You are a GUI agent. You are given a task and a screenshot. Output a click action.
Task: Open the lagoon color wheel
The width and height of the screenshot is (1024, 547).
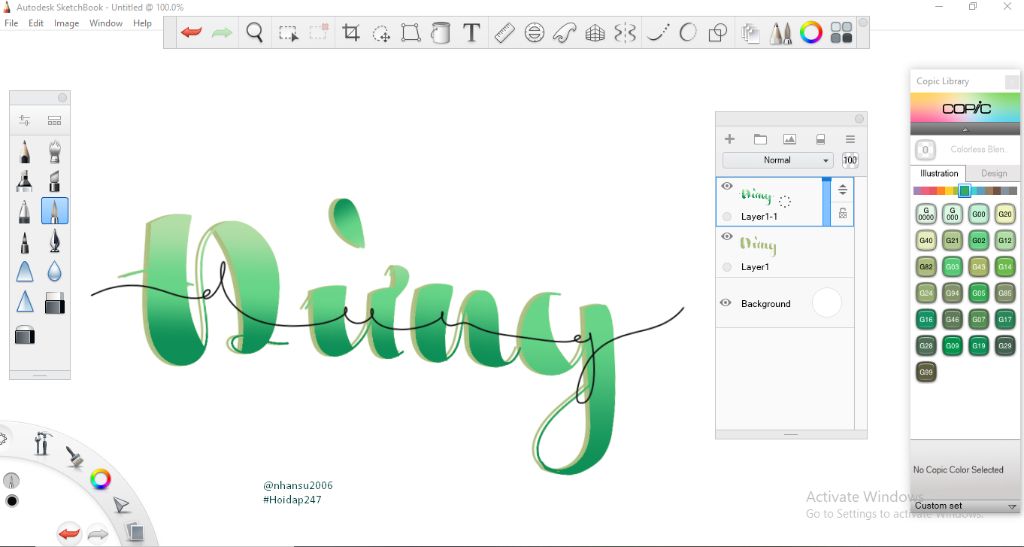(x=100, y=480)
